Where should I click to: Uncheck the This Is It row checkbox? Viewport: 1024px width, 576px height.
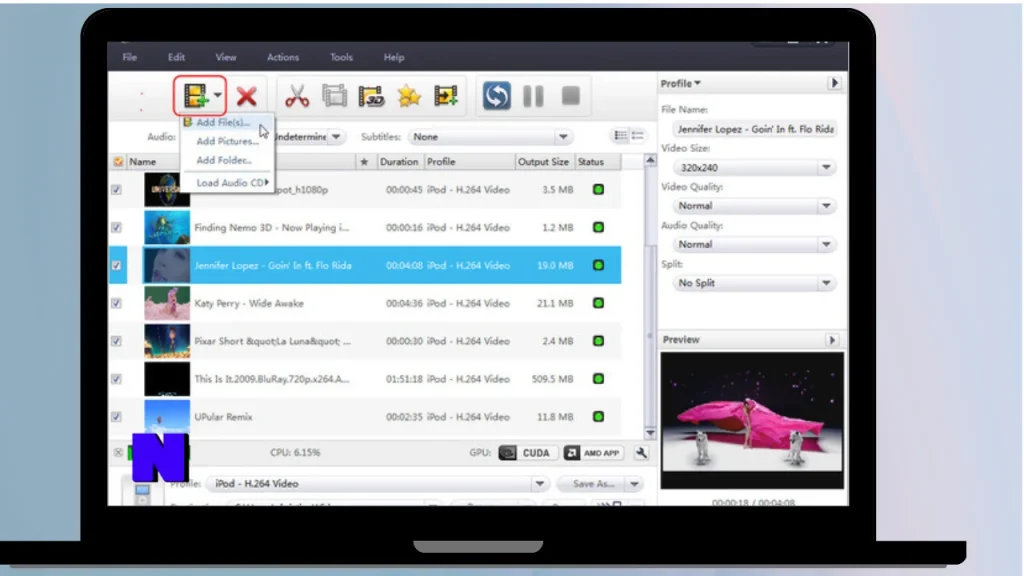[x=116, y=379]
